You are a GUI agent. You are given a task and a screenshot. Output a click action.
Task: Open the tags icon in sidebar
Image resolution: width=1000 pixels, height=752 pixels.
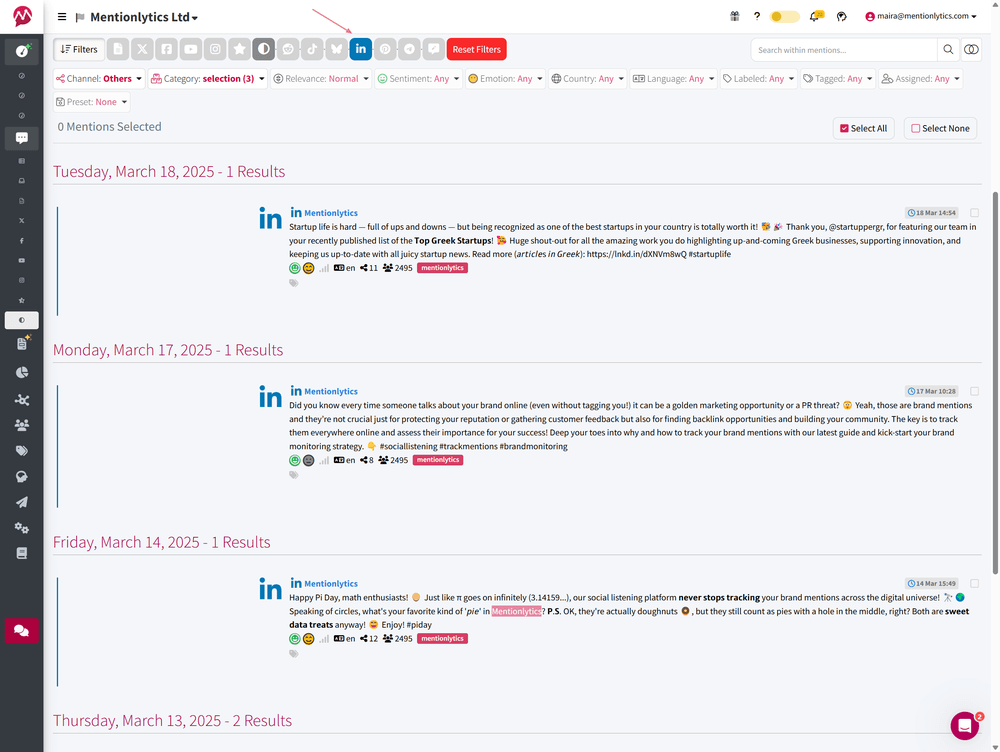point(22,451)
